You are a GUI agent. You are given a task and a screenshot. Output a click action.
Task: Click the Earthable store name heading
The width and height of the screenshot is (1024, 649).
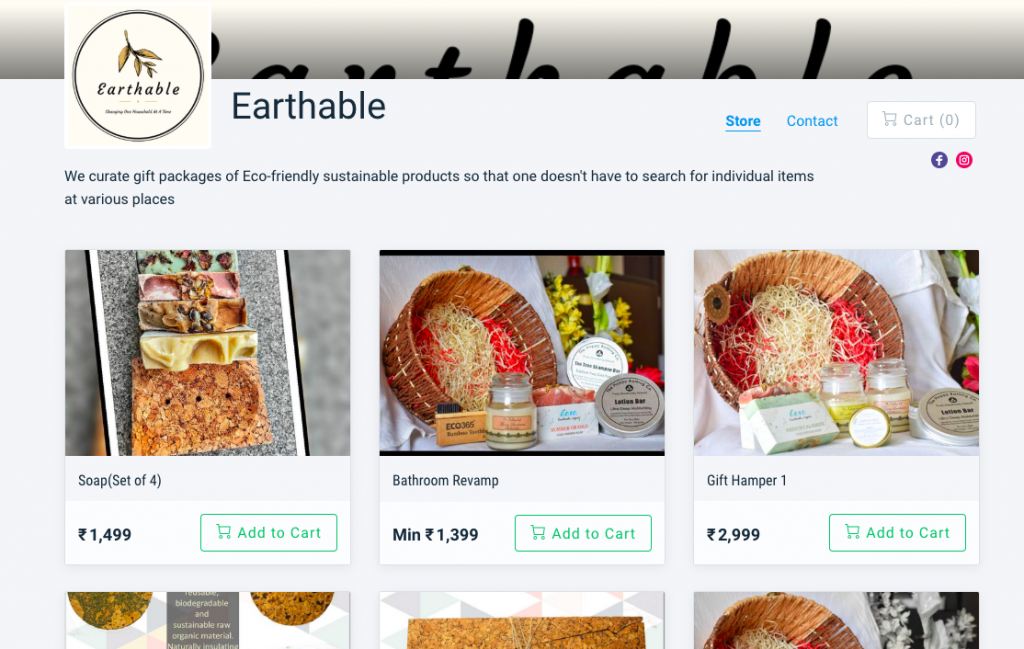308,106
